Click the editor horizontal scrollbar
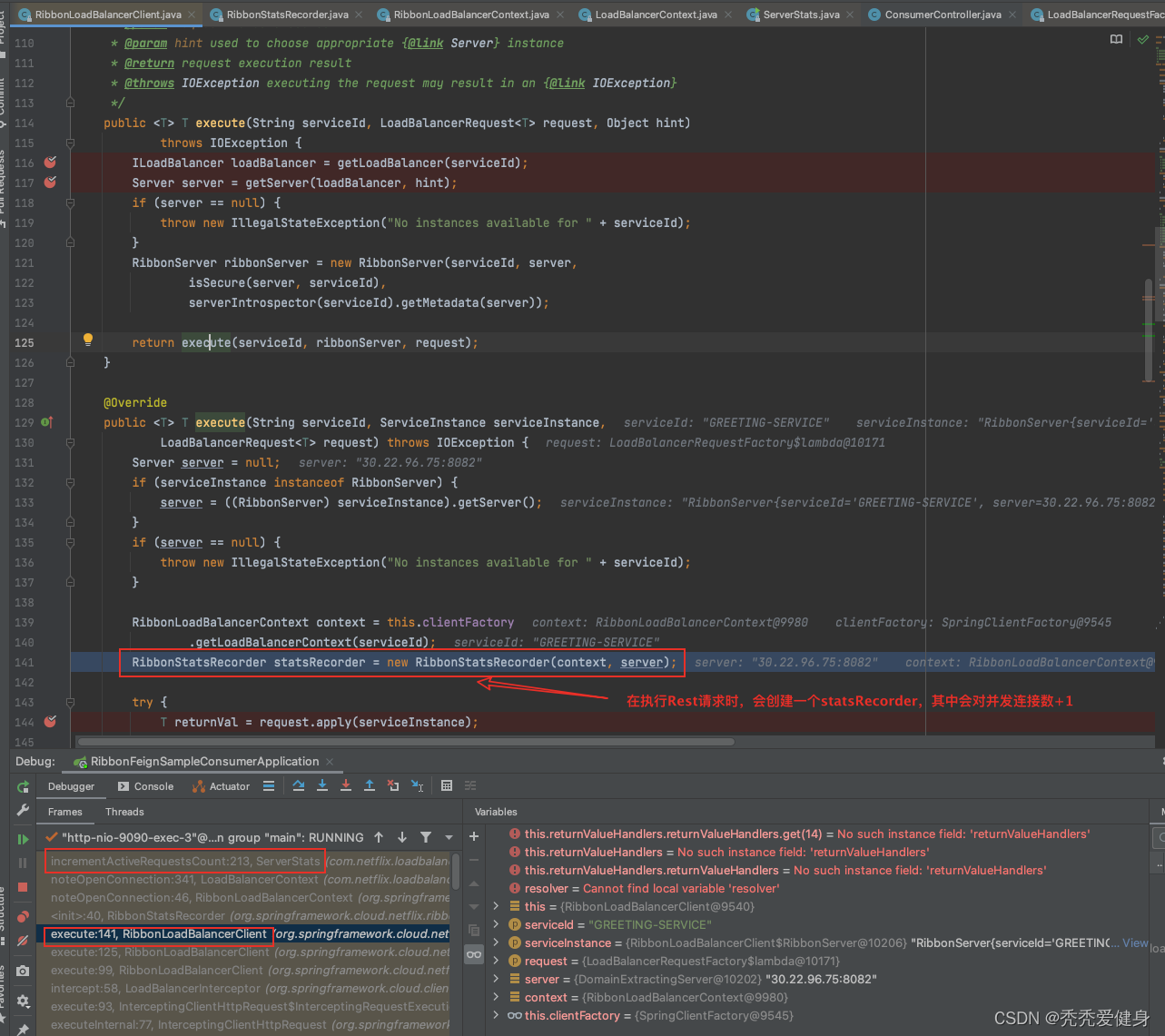 coord(407,742)
